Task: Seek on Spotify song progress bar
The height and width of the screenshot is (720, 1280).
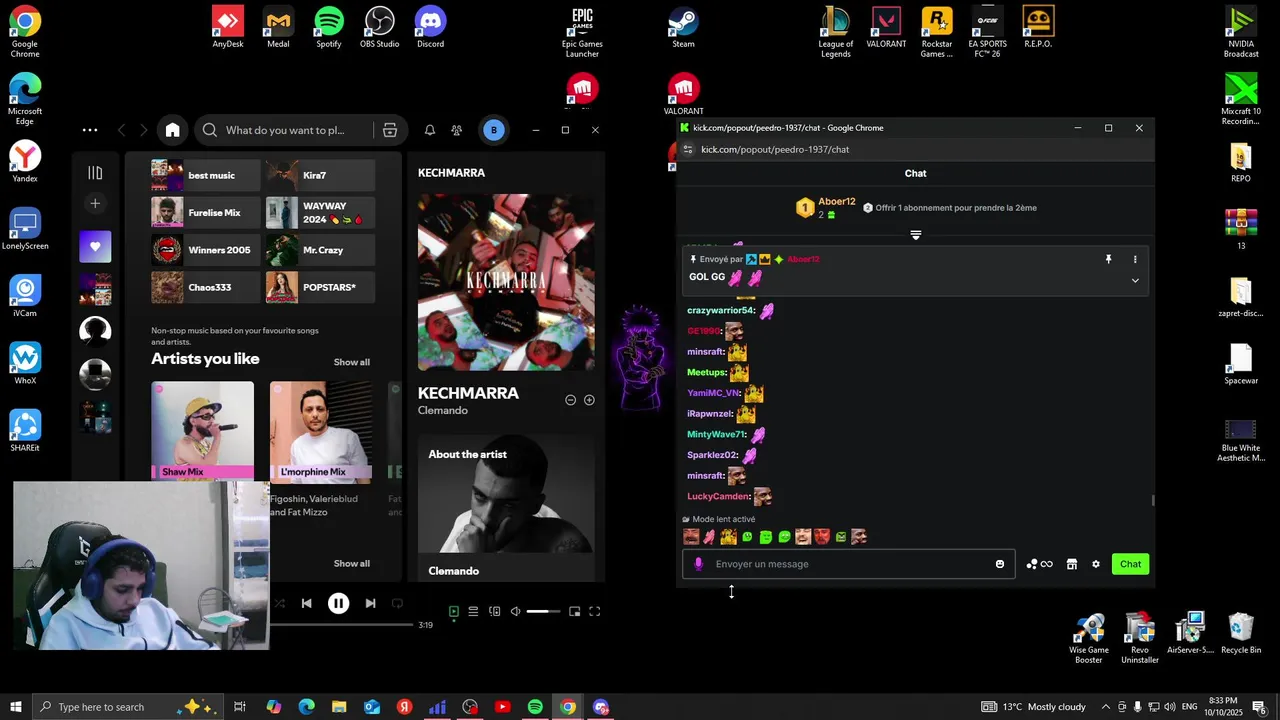Action: 342,625
